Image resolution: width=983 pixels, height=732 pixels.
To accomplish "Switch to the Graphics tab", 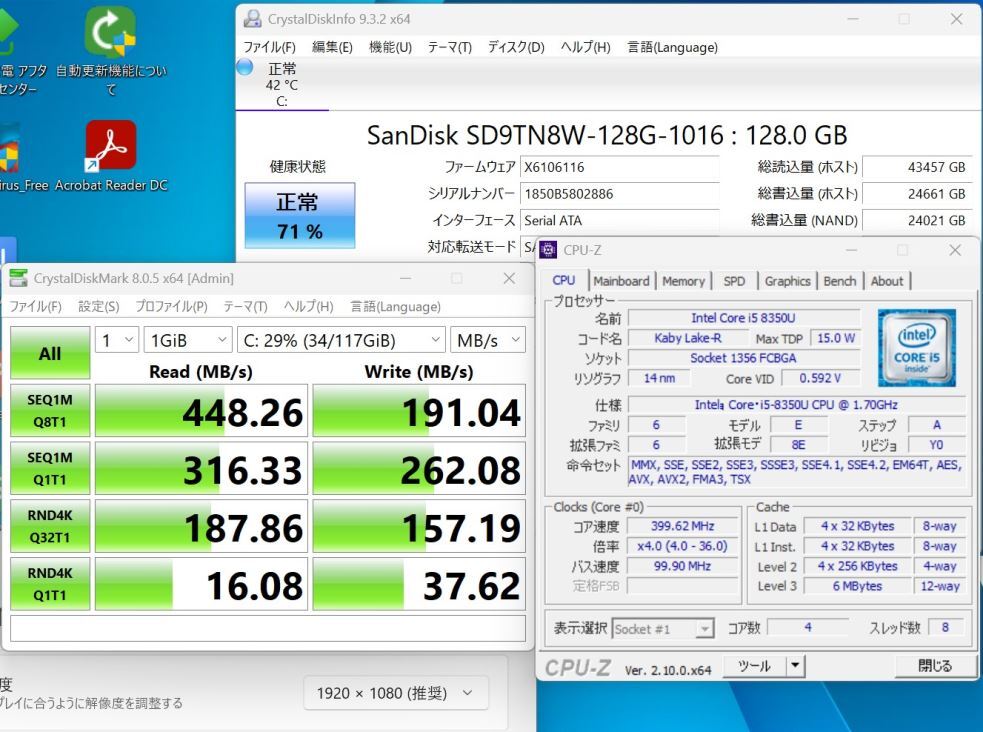I will click(x=787, y=281).
